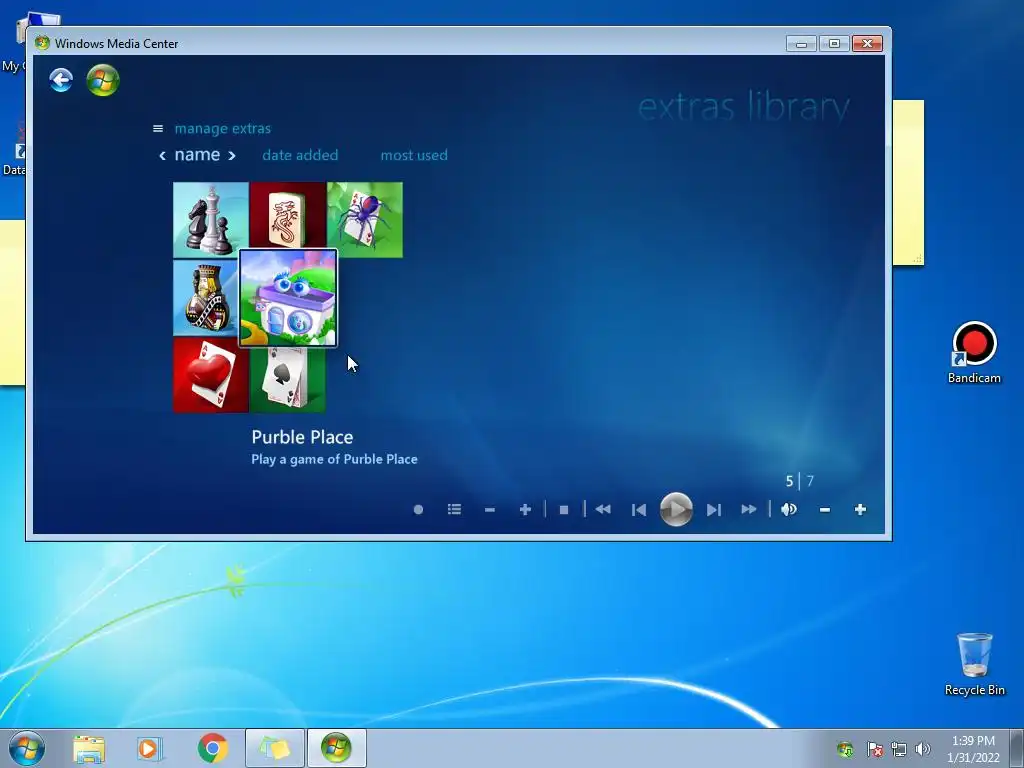Click the play button
This screenshot has width=1024, height=768.
click(x=676, y=509)
